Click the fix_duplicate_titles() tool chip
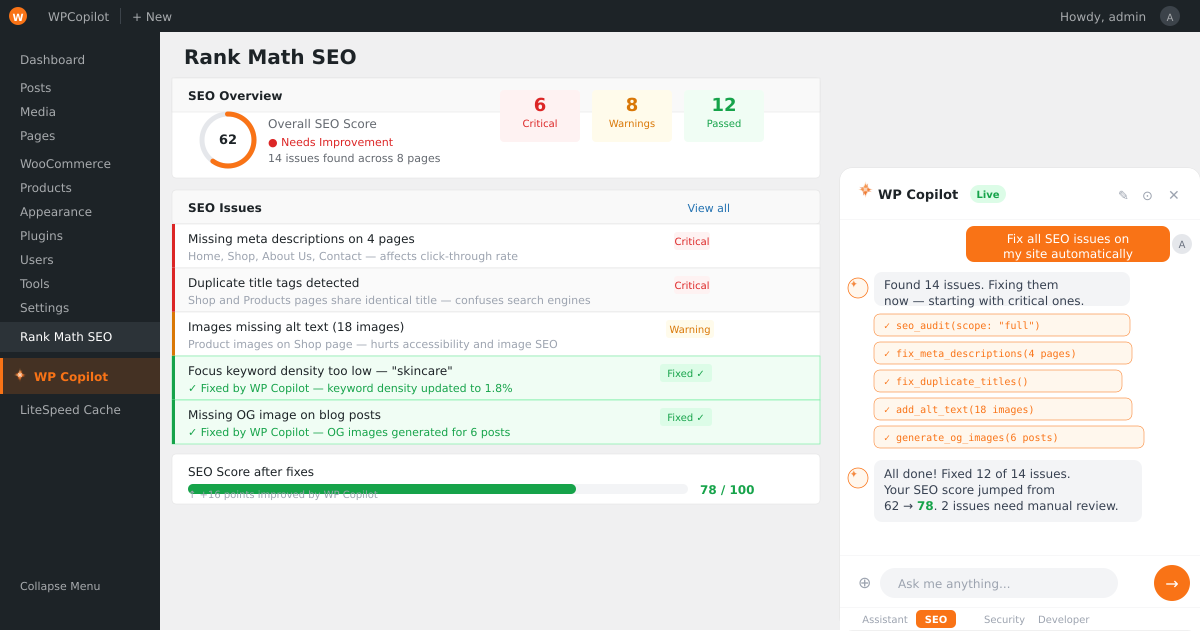The height and width of the screenshot is (640, 1200). 998,381
